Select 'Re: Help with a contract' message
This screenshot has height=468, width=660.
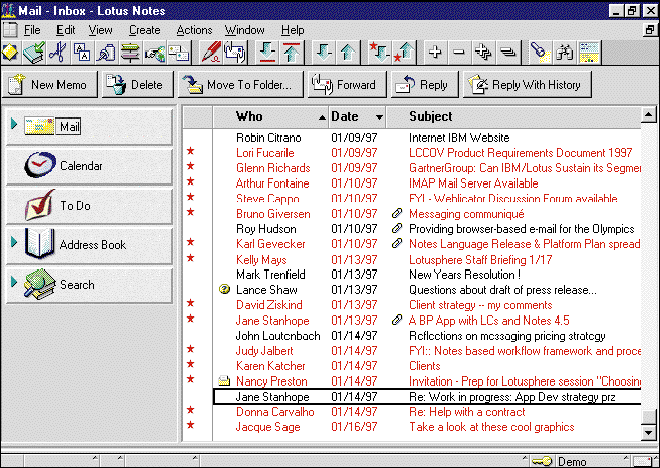427,412
